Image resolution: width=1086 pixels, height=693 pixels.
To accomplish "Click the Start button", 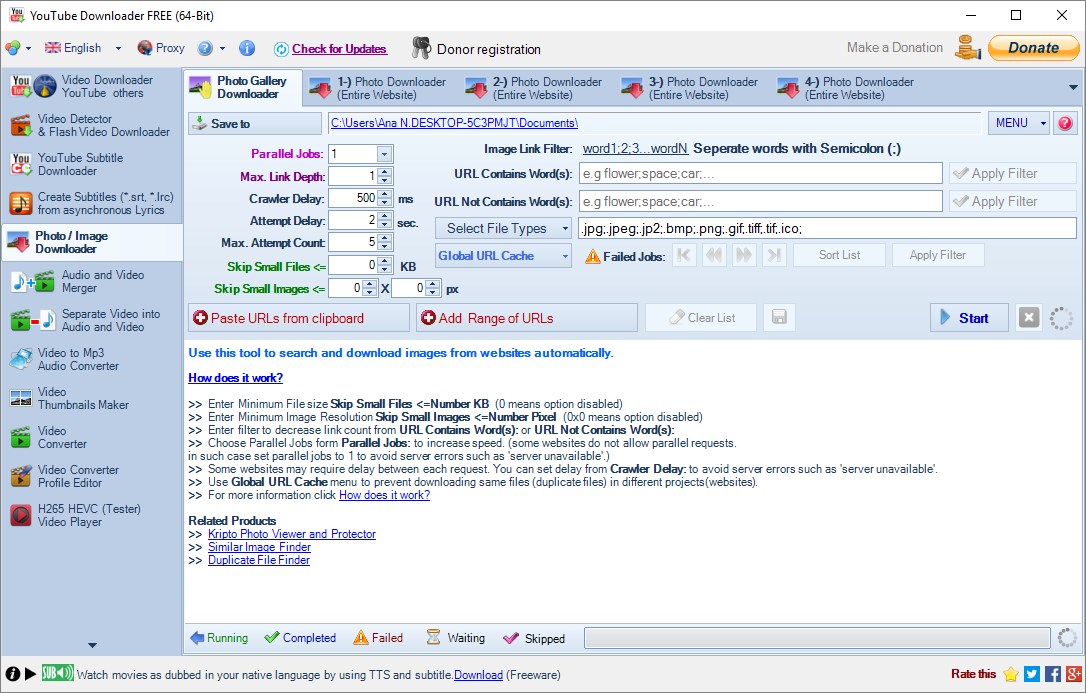I will coord(969,318).
